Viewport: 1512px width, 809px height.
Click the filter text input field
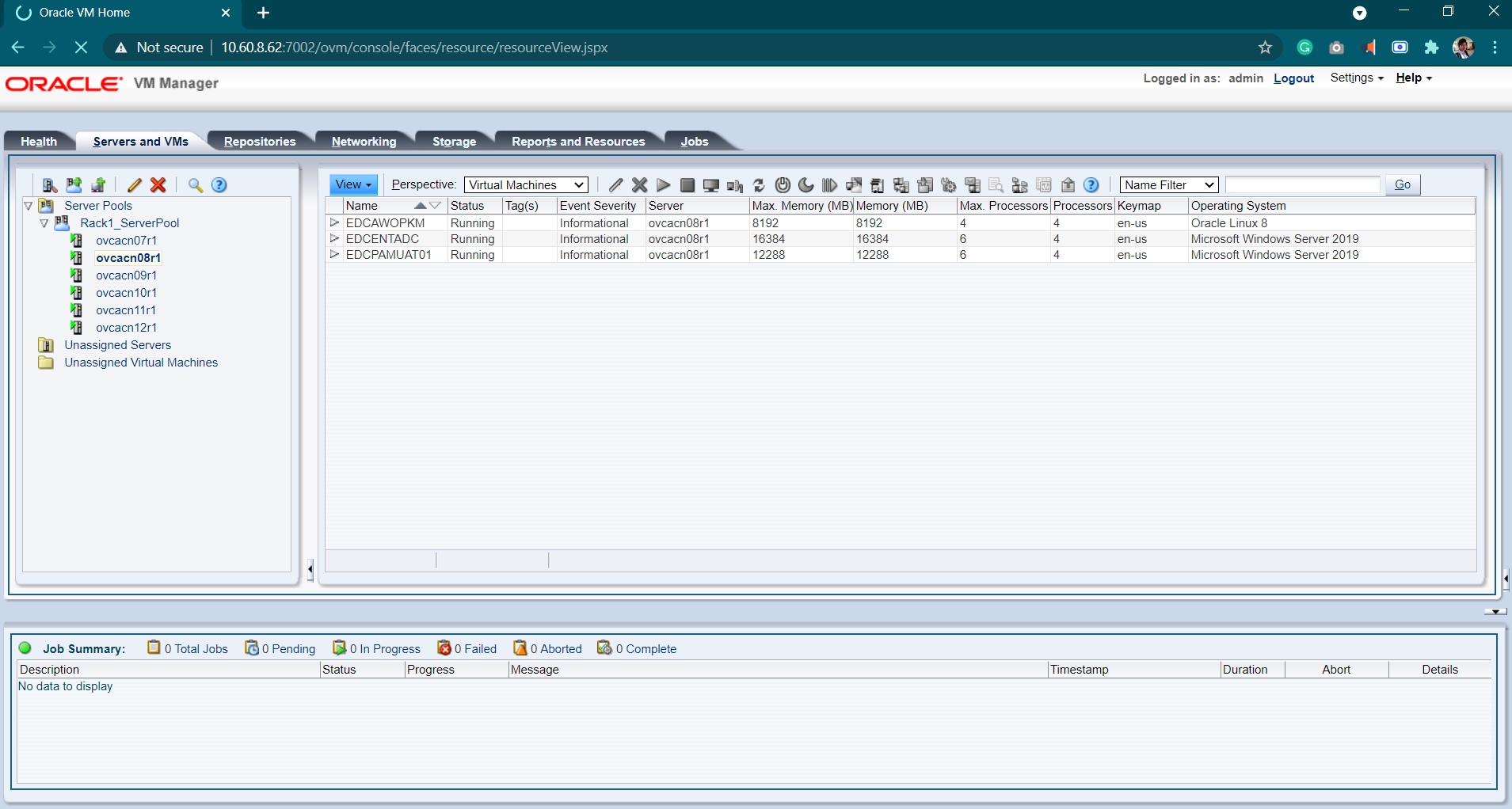click(1302, 184)
